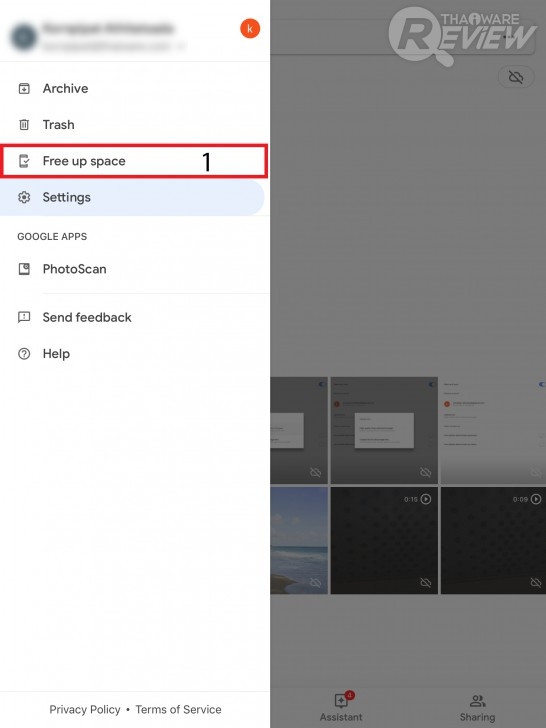Click the Free up space phone icon
Image resolution: width=546 pixels, height=728 pixels.
(24, 161)
